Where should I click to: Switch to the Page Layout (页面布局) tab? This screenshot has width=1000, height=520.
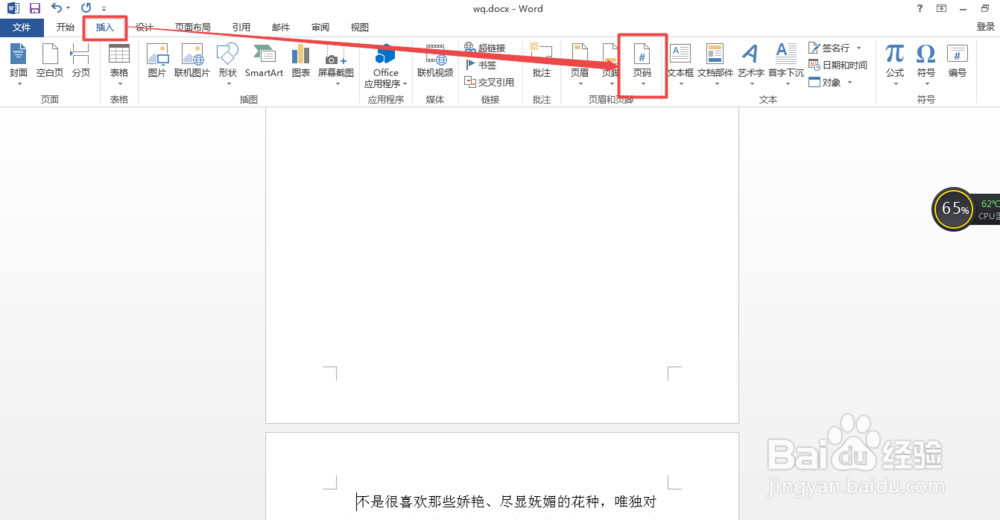pos(193,27)
